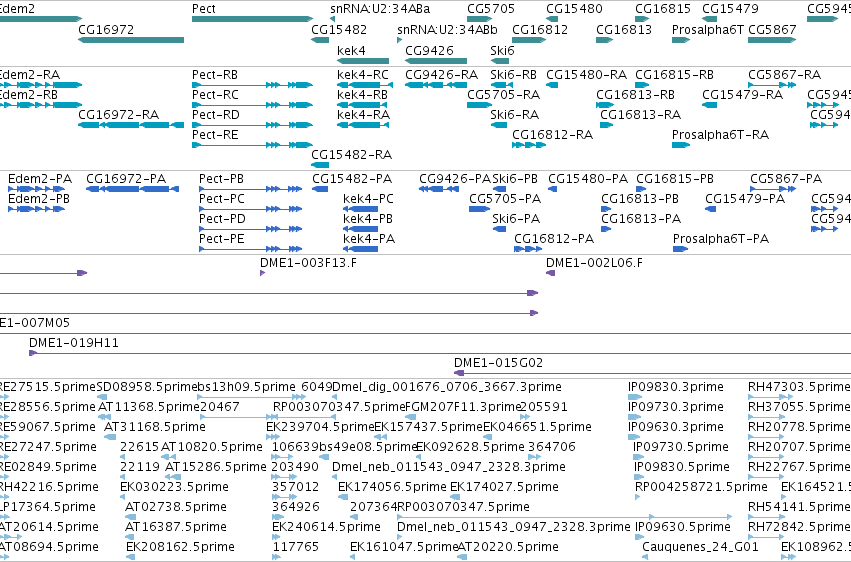Viewport: 851px width, 562px height.
Task: Select the CG5705-RA transcript label
Action: (x=504, y=94)
